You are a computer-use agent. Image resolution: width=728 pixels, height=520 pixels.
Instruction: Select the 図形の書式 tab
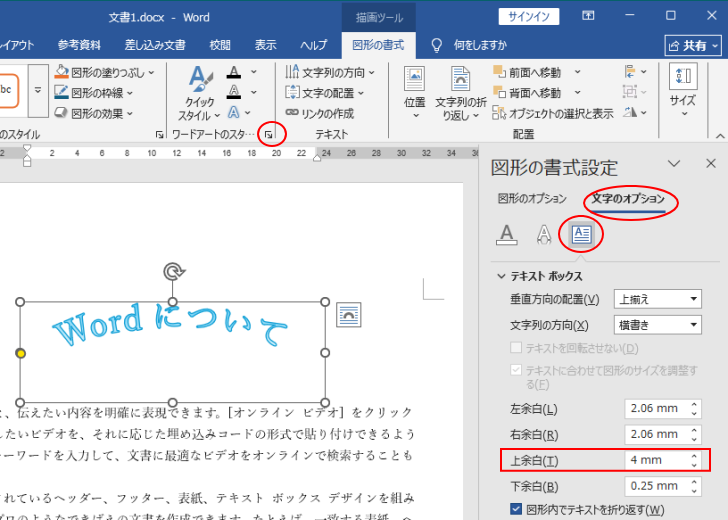[x=378, y=45]
